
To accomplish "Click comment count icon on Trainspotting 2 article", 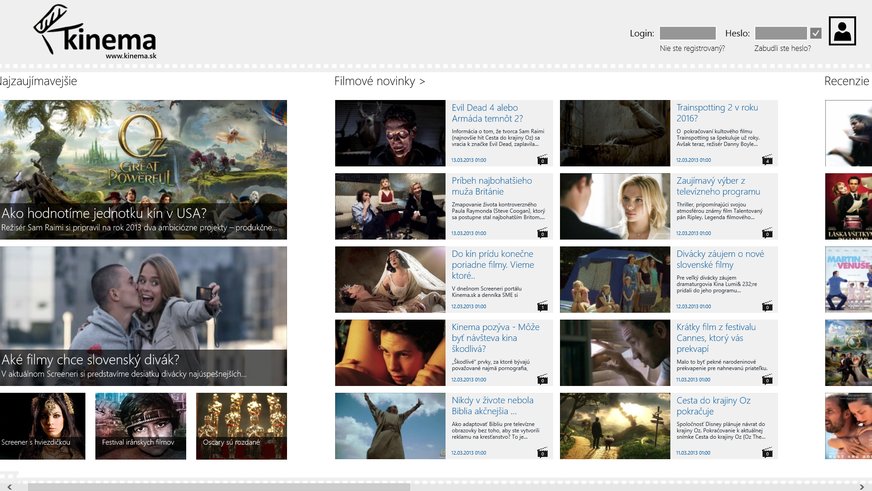I will pyautogui.click(x=768, y=160).
